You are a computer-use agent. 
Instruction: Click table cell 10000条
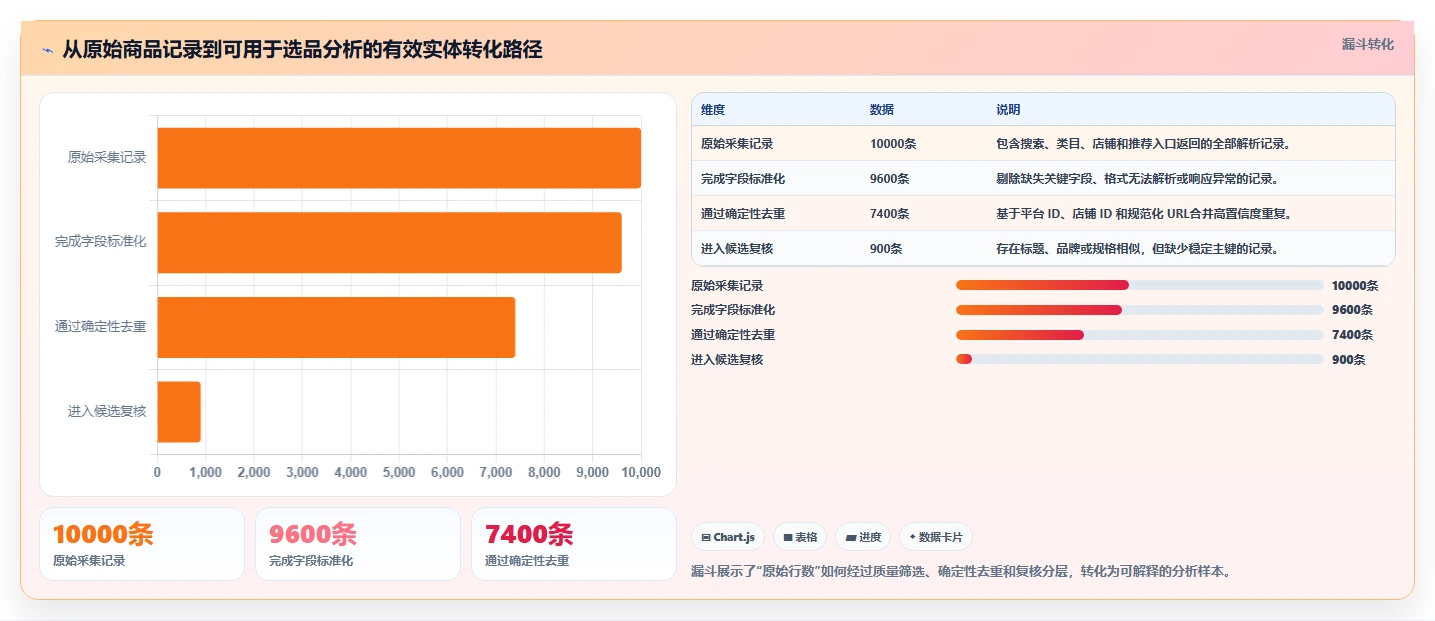[893, 143]
